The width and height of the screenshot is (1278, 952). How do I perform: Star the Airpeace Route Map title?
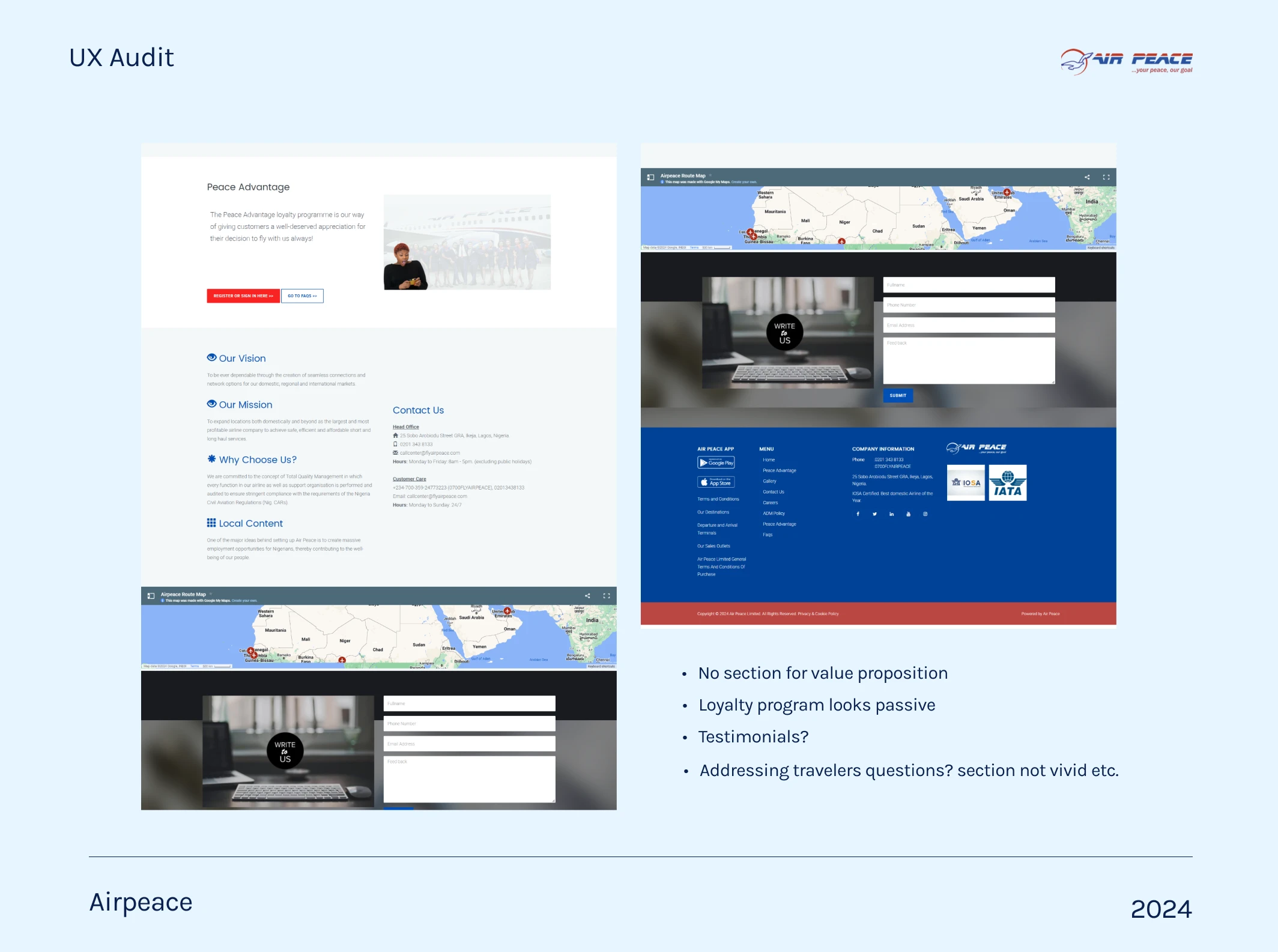click(x=710, y=175)
